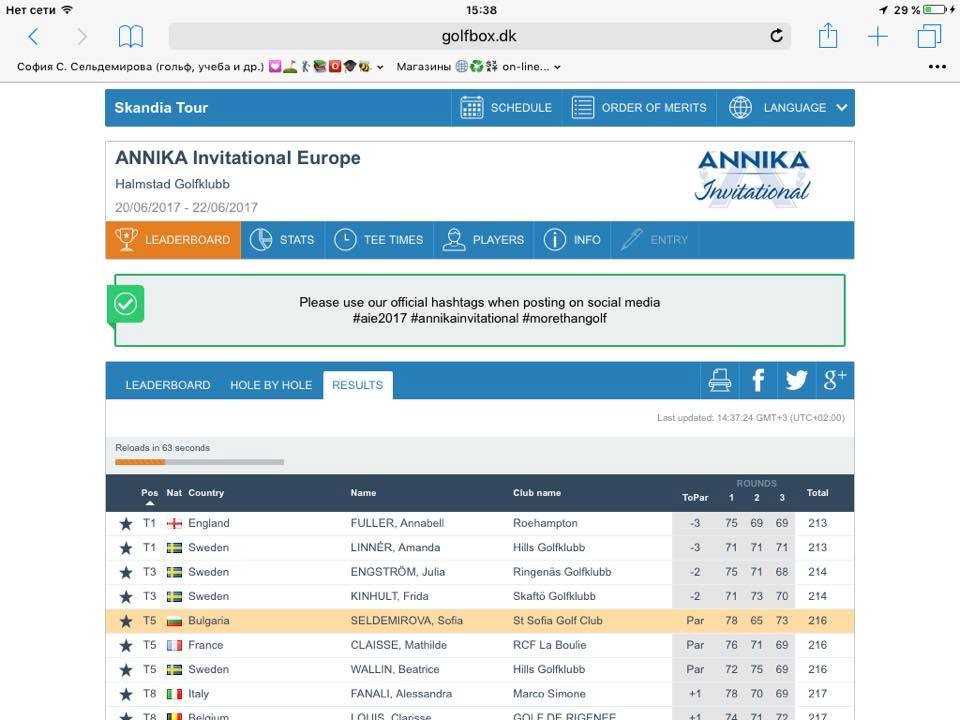Toggle favorite star for FANALI, Alessandra

(126, 694)
